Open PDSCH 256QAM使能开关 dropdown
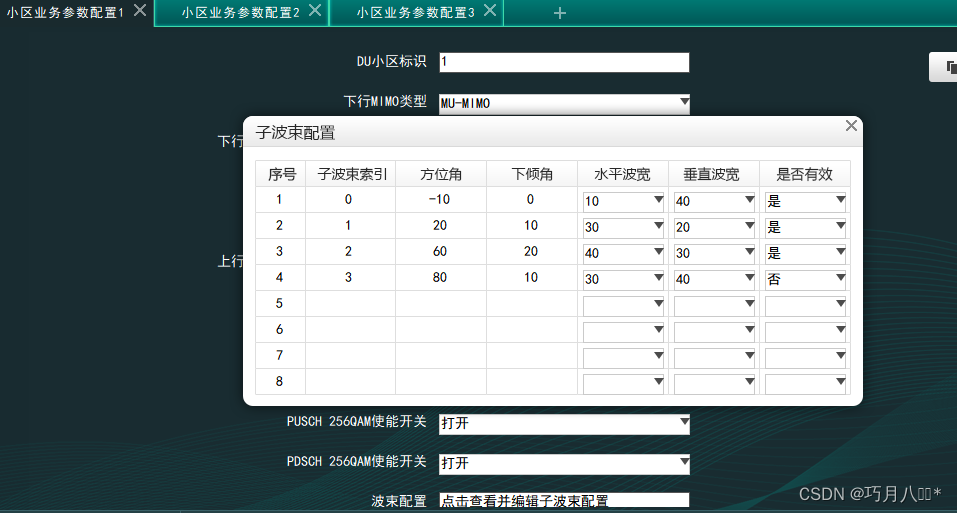Screen dimensions: 957x513 tap(565, 463)
